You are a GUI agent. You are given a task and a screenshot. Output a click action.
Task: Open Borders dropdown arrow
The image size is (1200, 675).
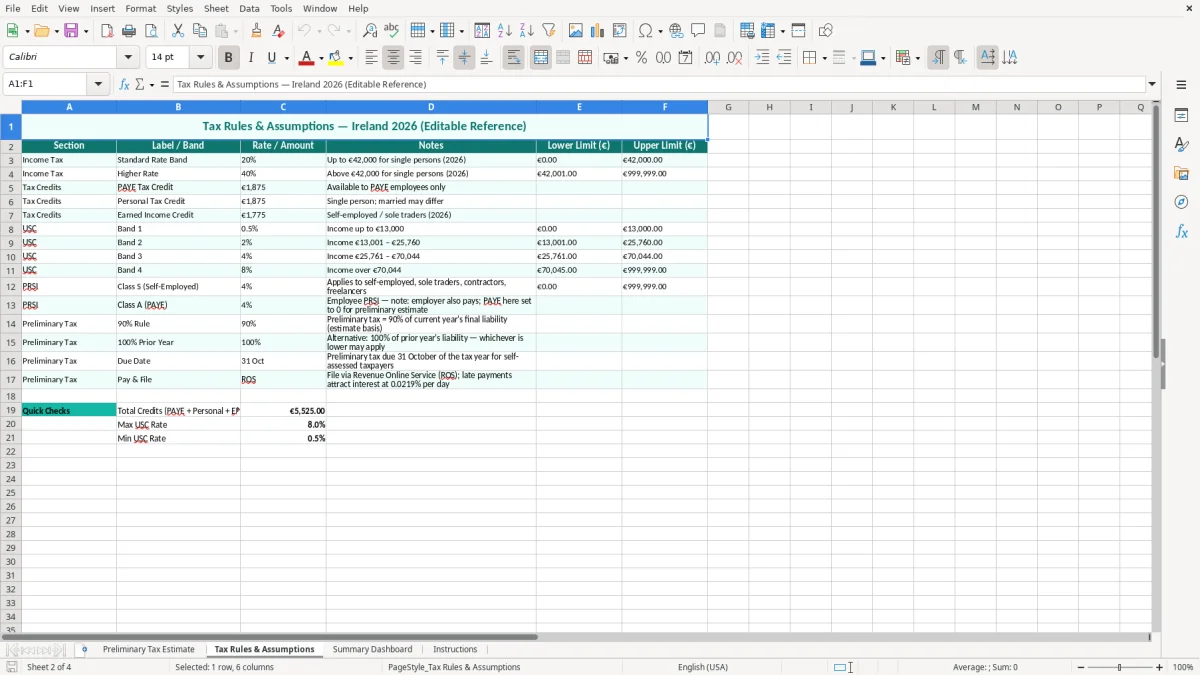(x=824, y=58)
